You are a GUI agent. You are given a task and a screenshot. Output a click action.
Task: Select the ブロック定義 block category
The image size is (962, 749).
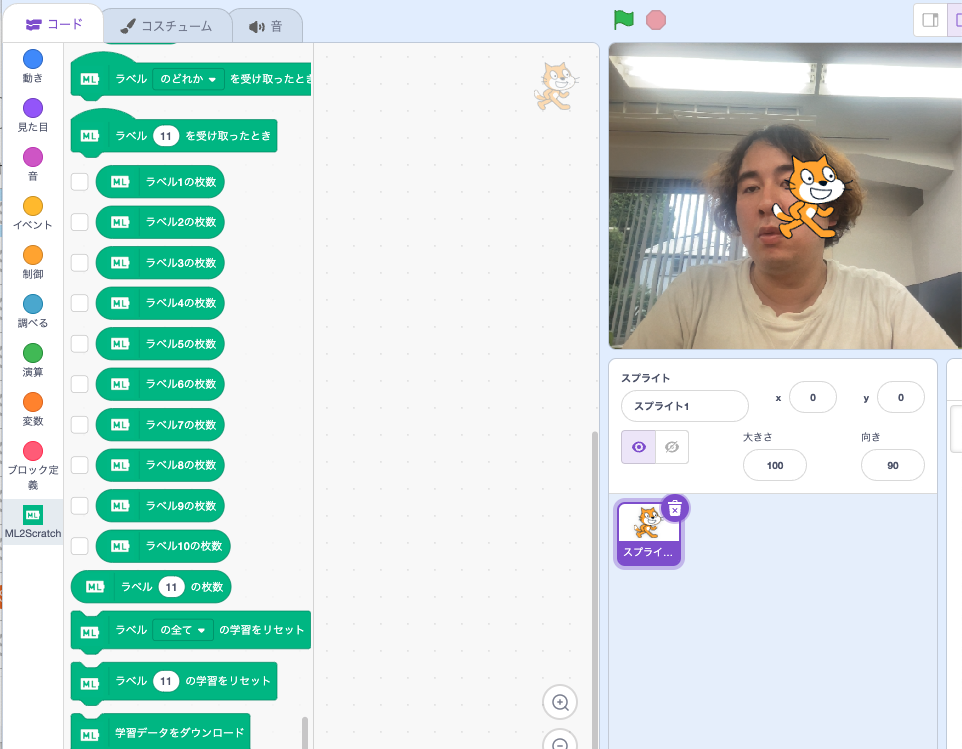33,466
